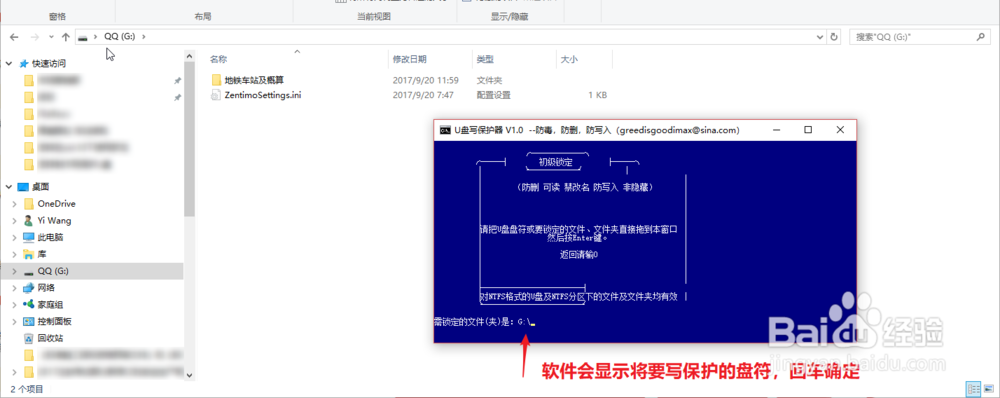1000x398 pixels.
Task: Expand Yi Wang user folder node
Action: (15, 221)
